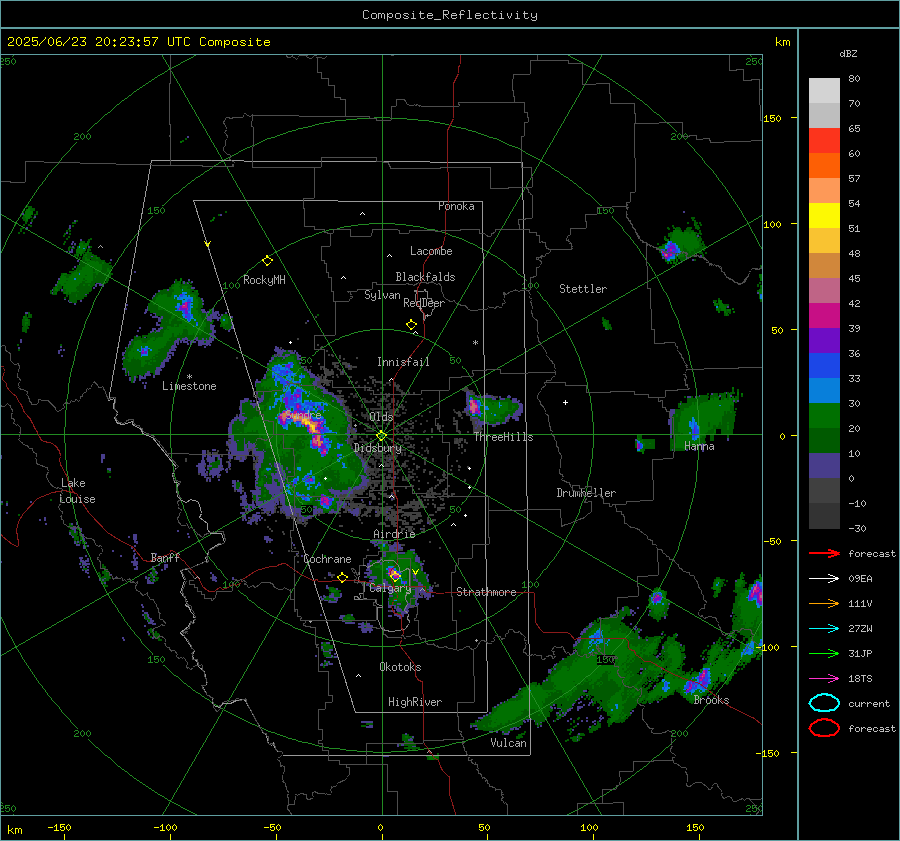Select the Olds label
The image size is (900, 841).
click(381, 417)
